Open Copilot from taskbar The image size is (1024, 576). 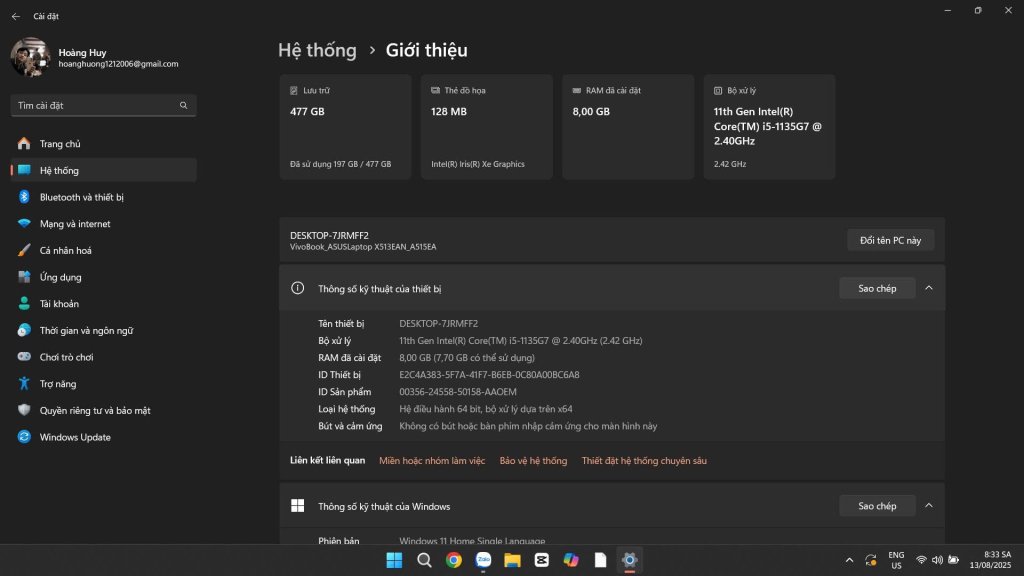(x=571, y=560)
